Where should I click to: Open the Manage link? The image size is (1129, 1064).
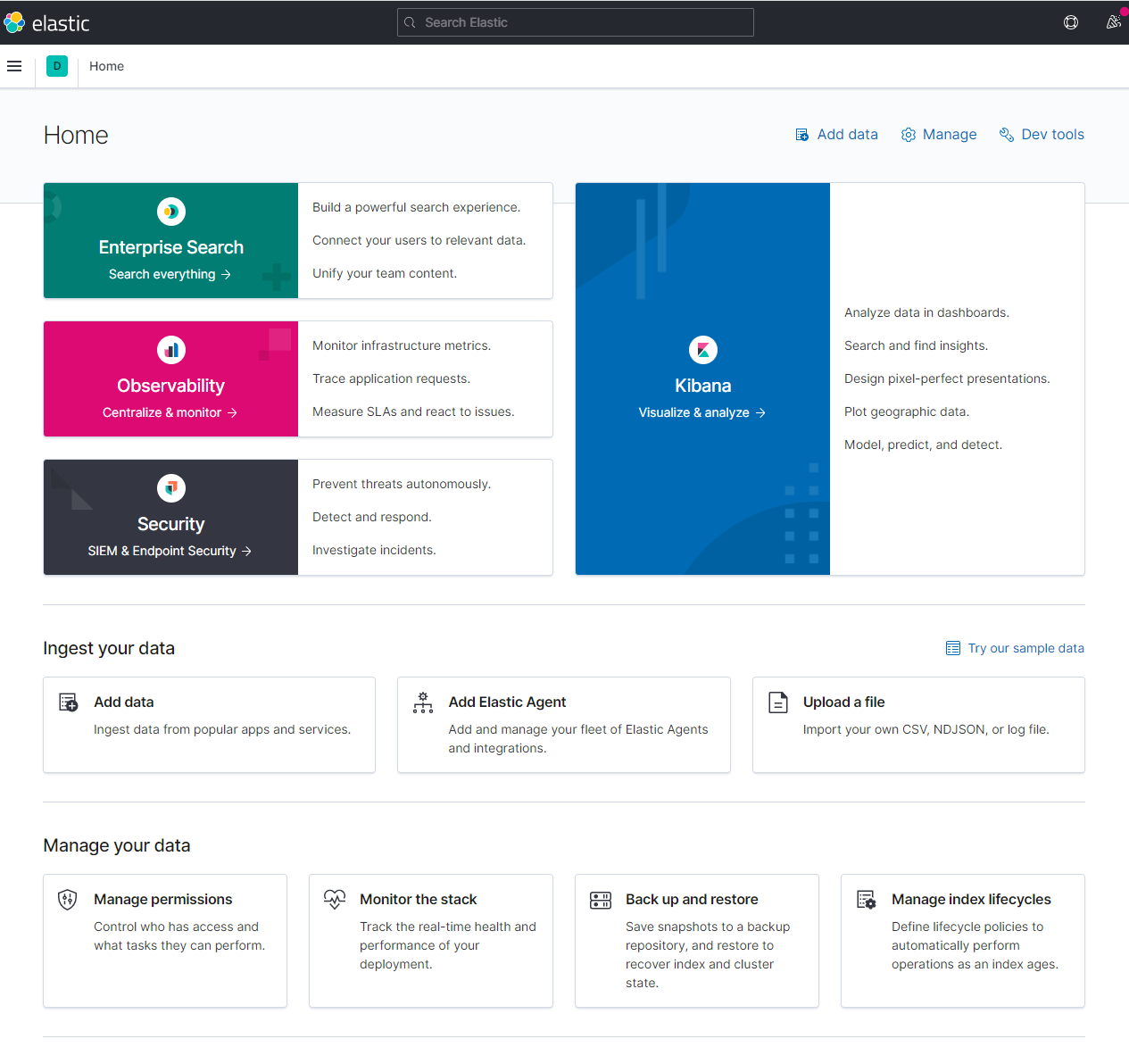point(939,135)
